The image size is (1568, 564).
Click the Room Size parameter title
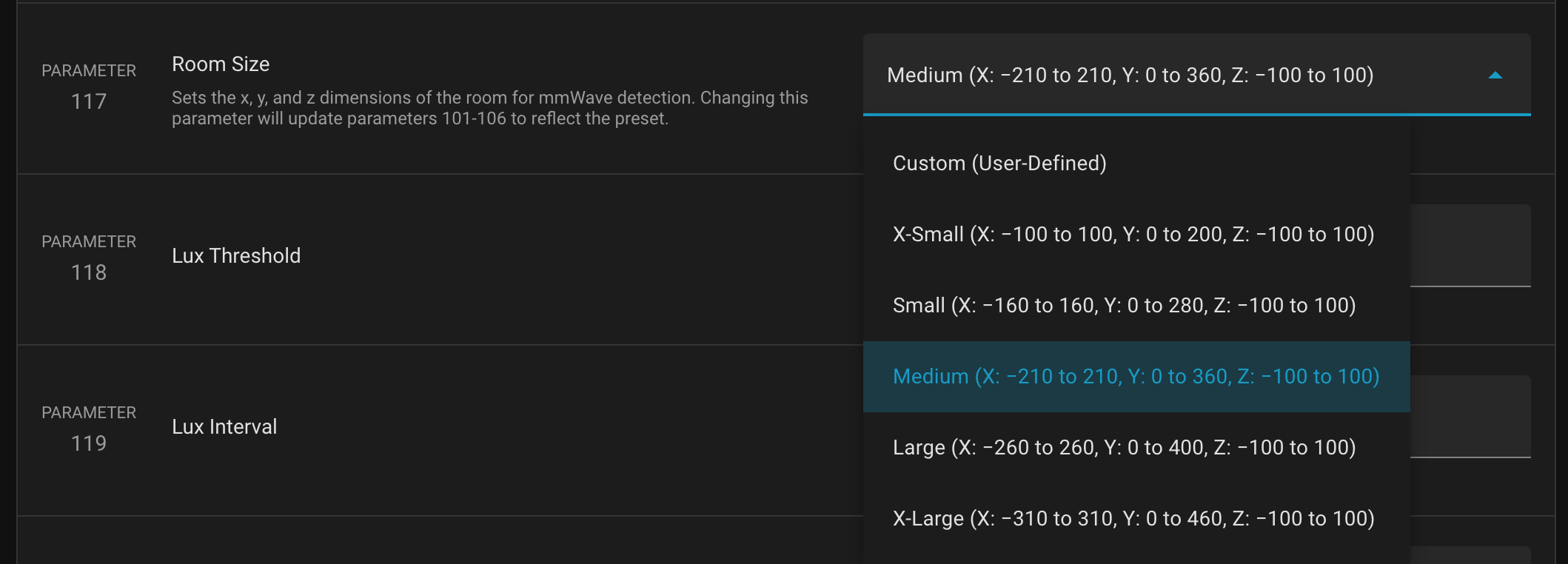tap(221, 64)
